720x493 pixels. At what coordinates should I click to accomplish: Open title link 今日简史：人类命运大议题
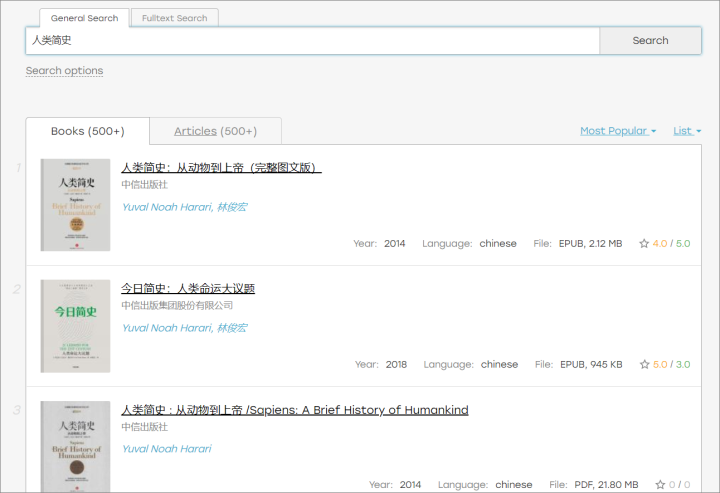click(188, 288)
